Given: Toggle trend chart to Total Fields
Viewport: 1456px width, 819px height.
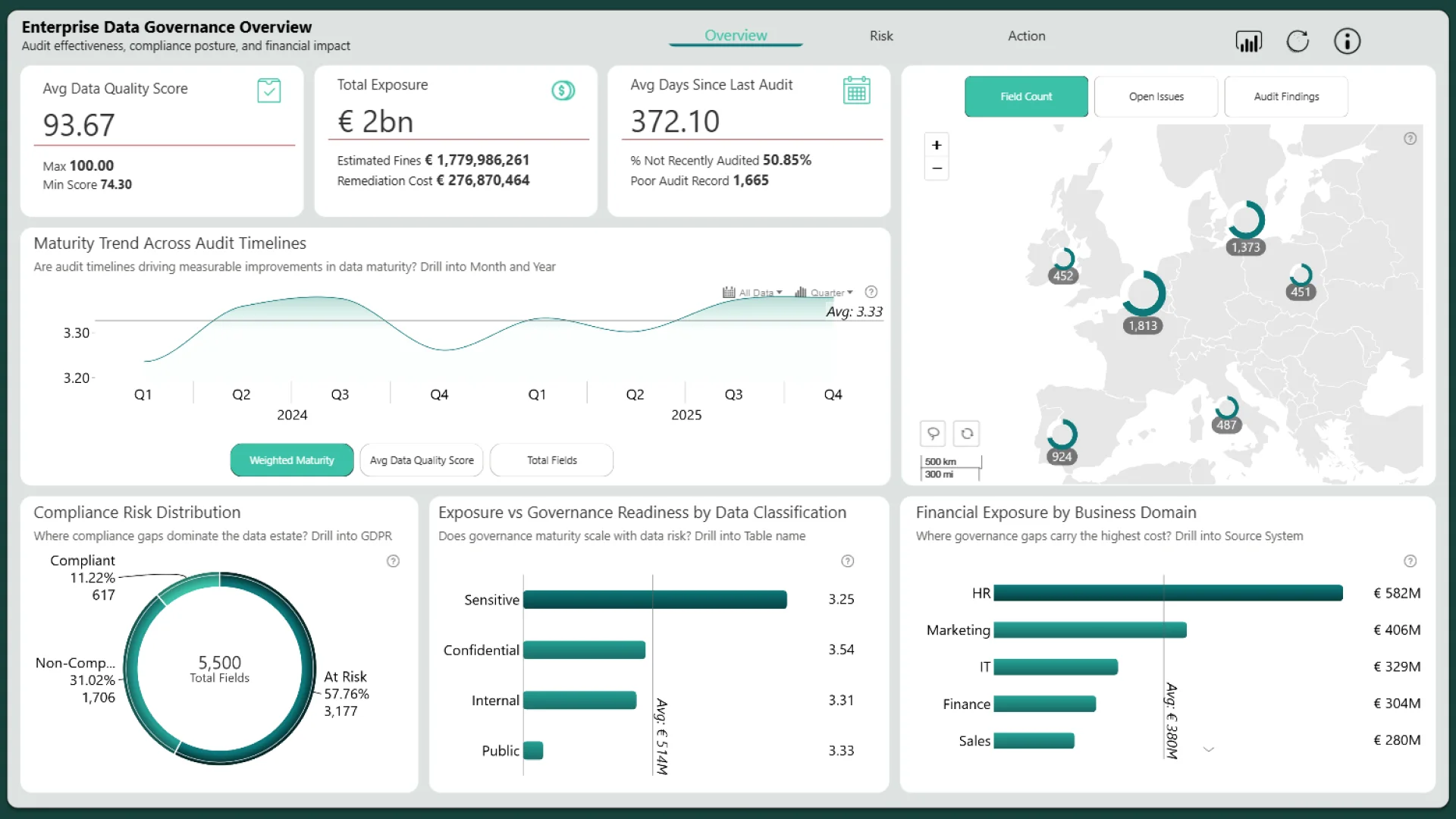Looking at the screenshot, I should pos(551,460).
